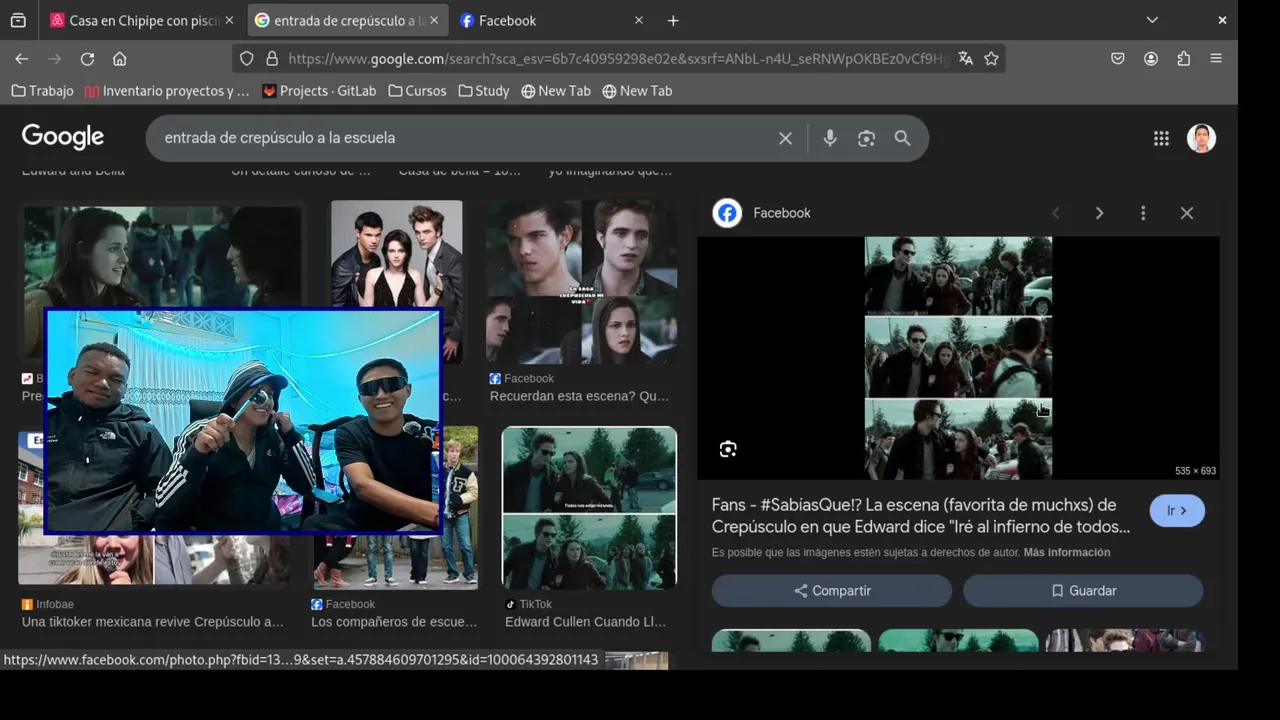
Task: Open the Una tiktoker mexicana revive Crepúsculo link
Action: point(153,622)
